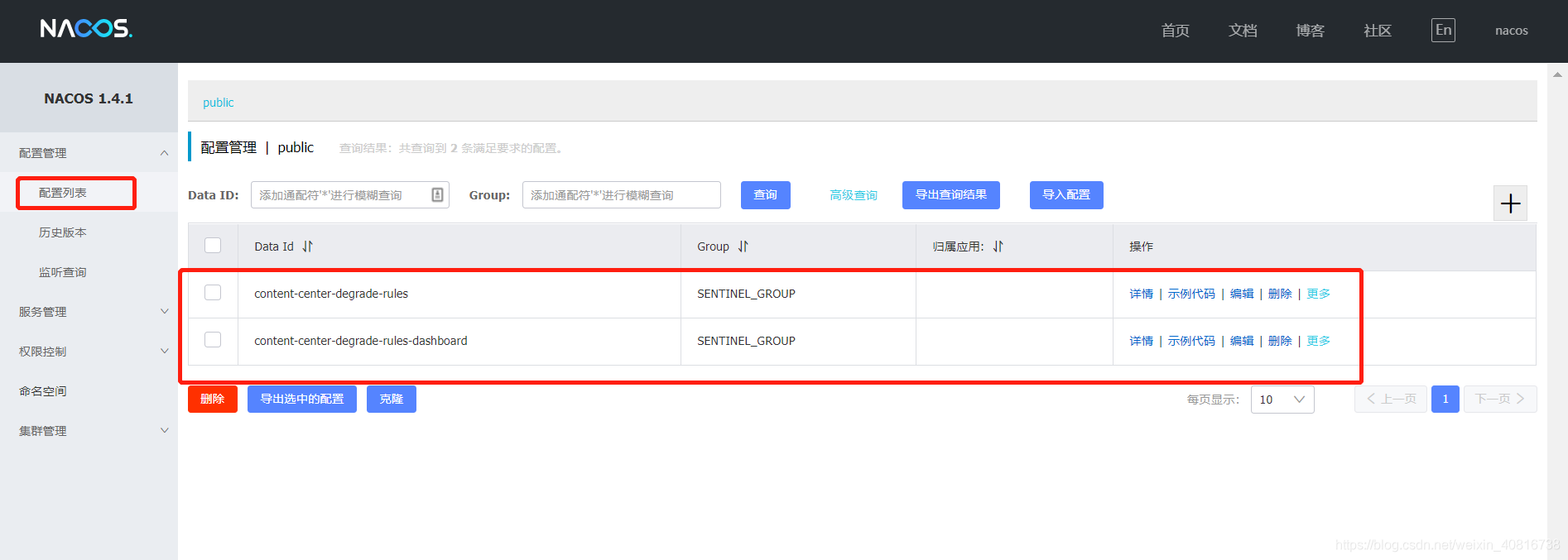Click the red 删除 button below table
1568x560 pixels.
pos(213,399)
